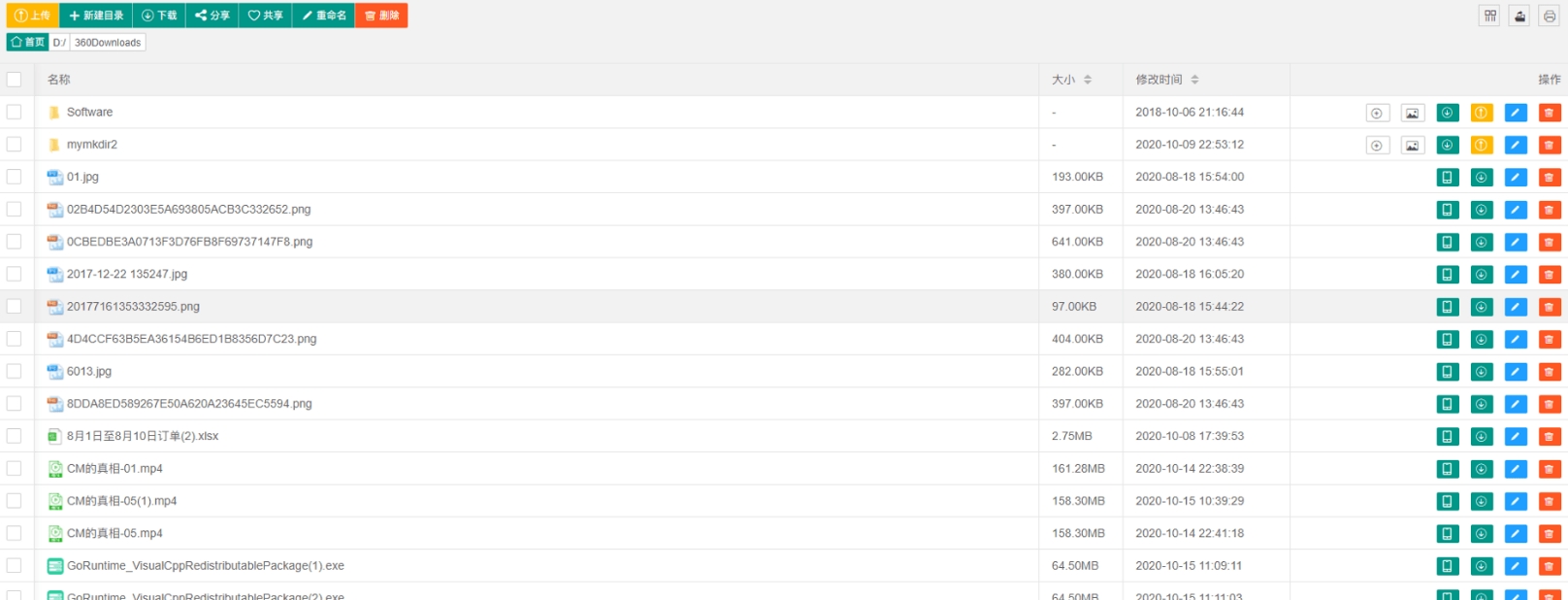Click the 新建目录 new folder button

pyautogui.click(x=96, y=16)
